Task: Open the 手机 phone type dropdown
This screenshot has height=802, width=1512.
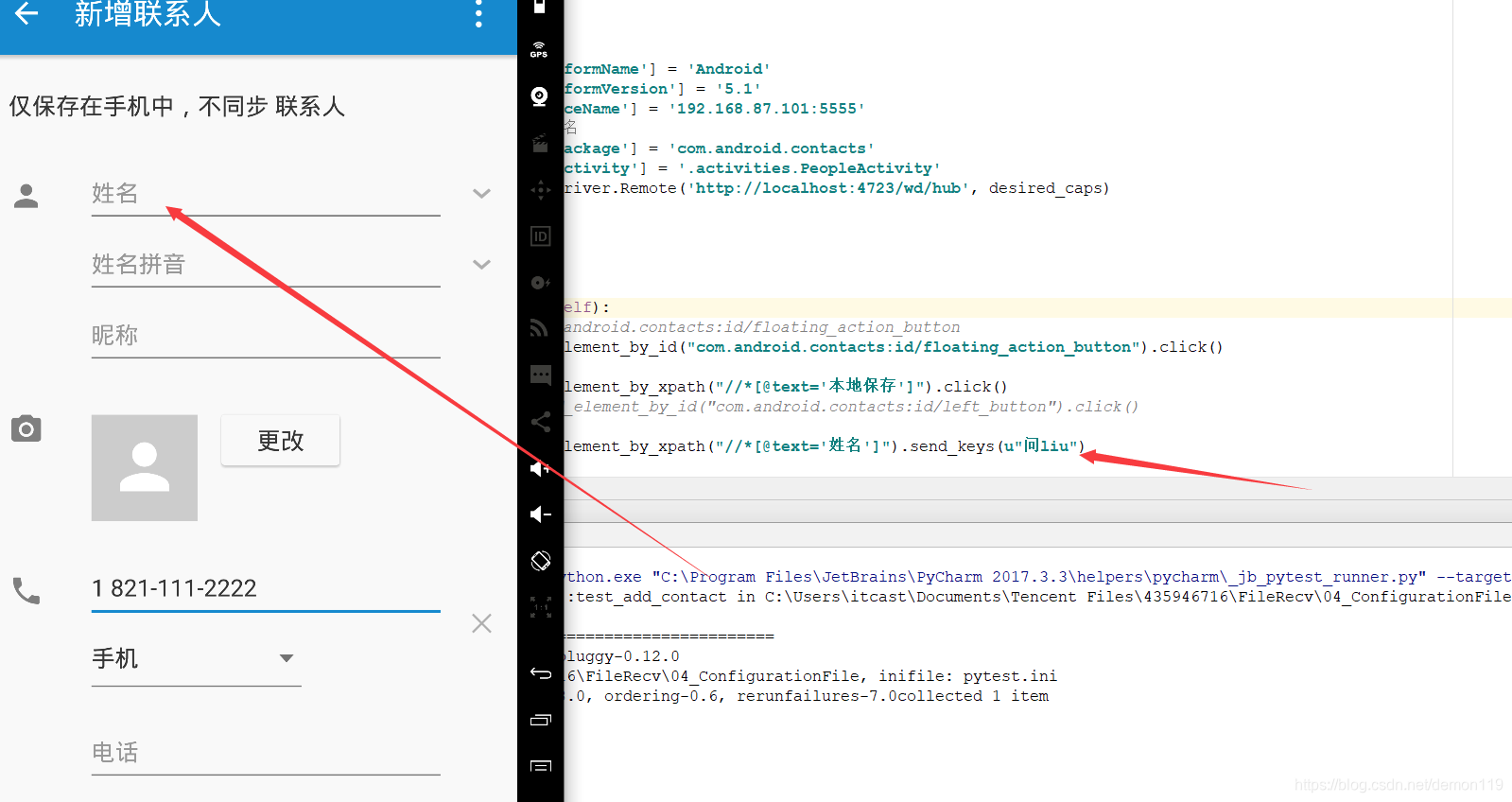Action: pos(196,659)
